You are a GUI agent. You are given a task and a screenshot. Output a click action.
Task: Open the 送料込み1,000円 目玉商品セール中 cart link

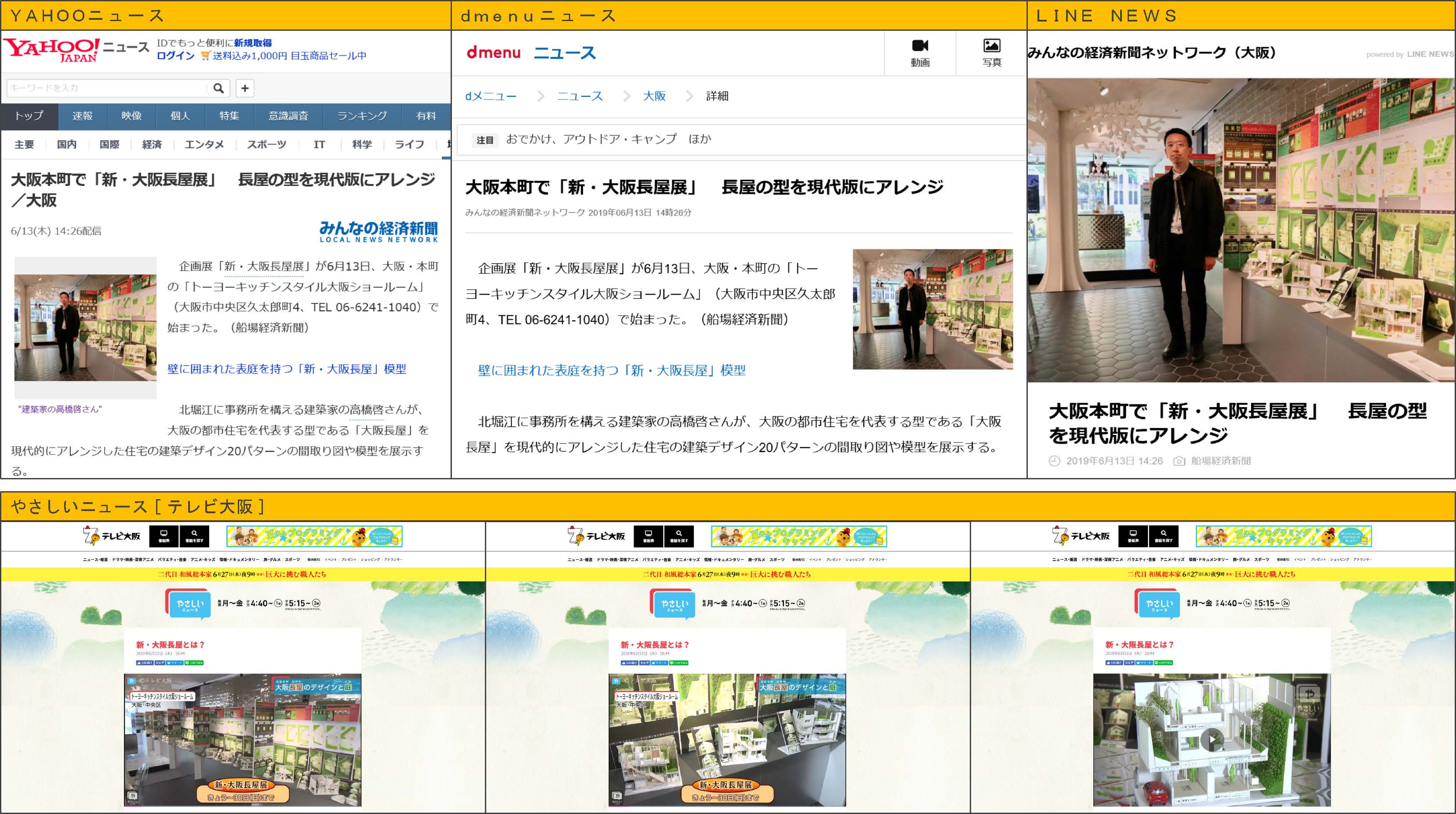tap(284, 56)
